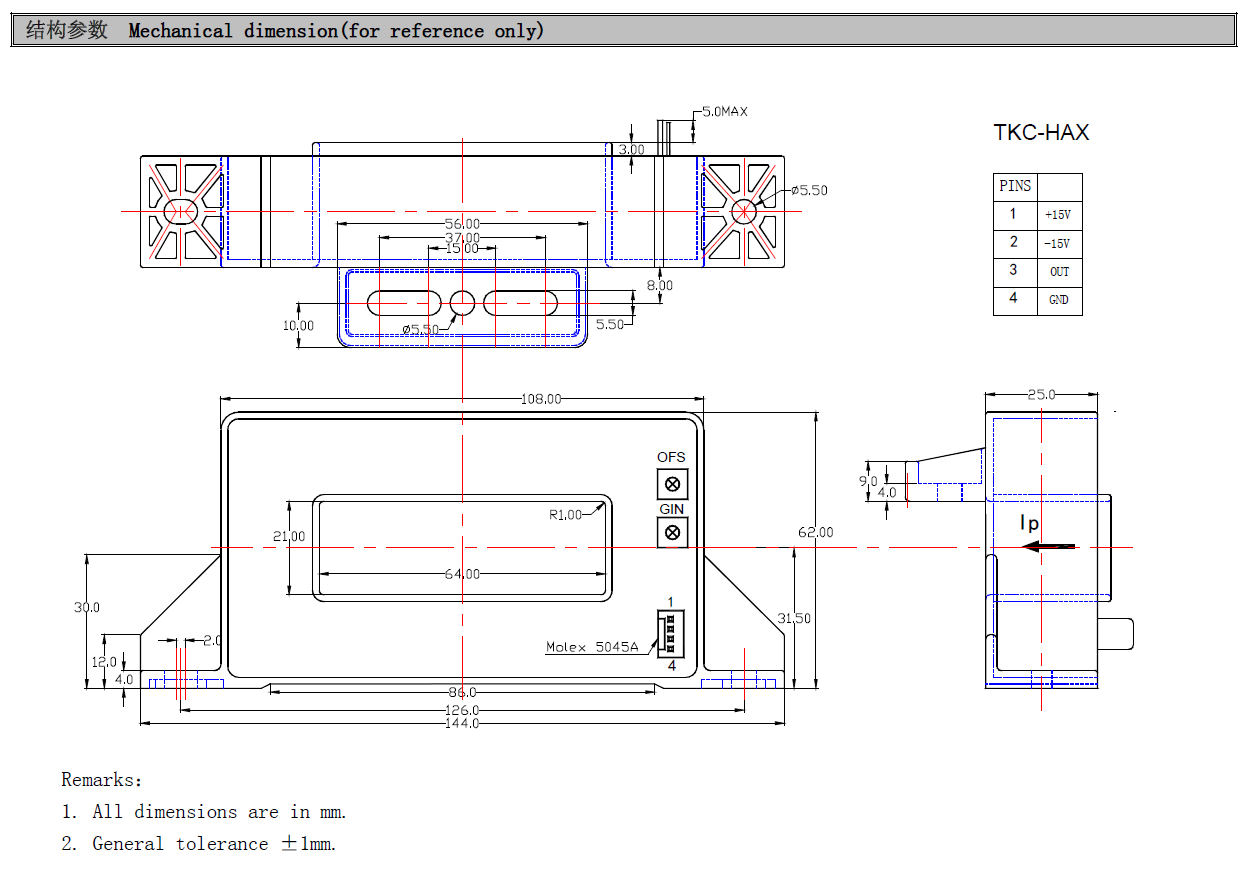Click the left mounting hole in top view

tap(181, 211)
